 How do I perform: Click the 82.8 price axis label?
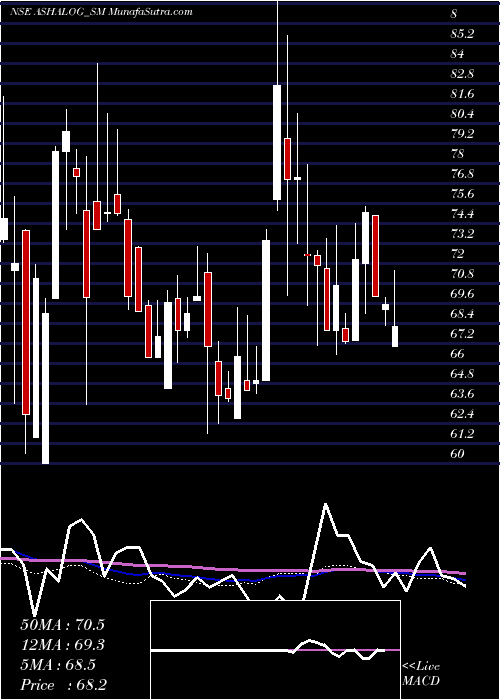click(462, 74)
